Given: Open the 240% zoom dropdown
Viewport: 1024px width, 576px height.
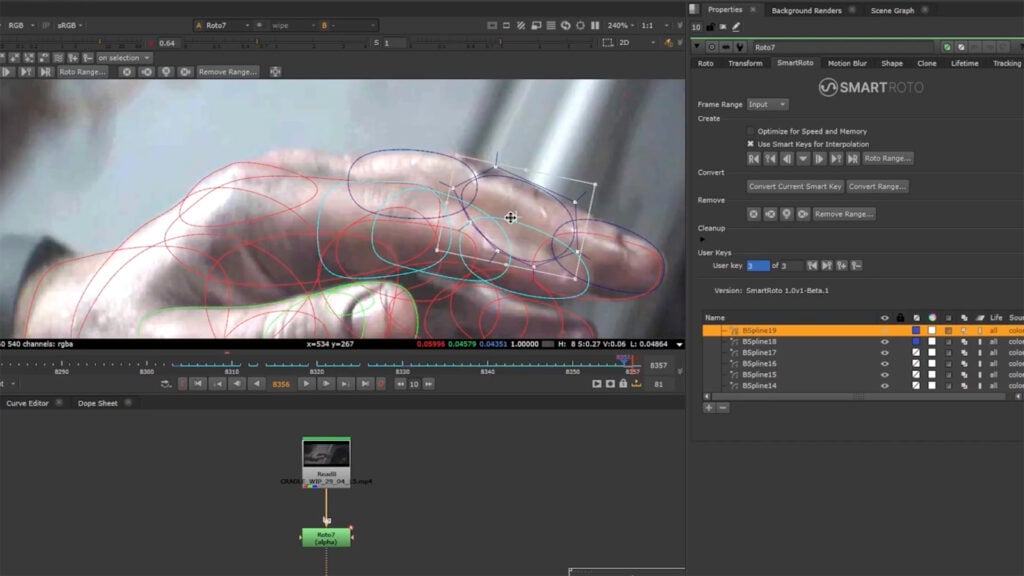Looking at the screenshot, I should [621, 25].
